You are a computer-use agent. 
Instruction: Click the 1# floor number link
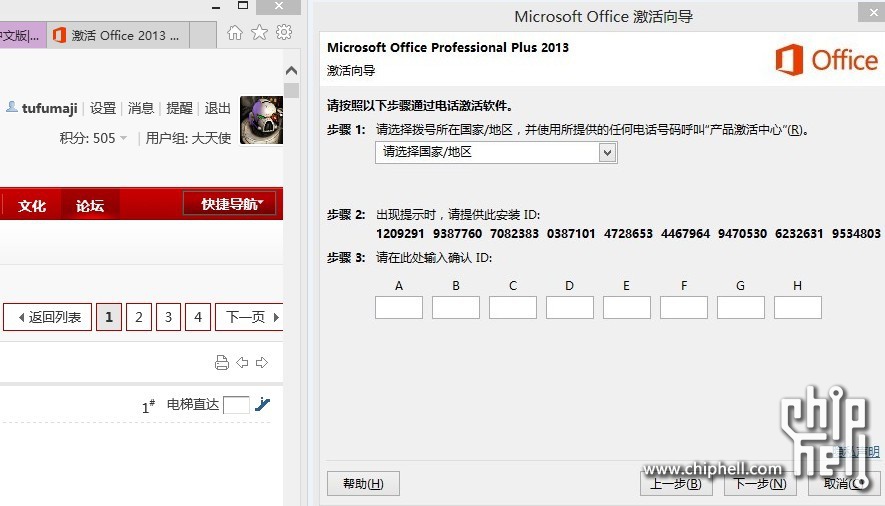tap(148, 406)
